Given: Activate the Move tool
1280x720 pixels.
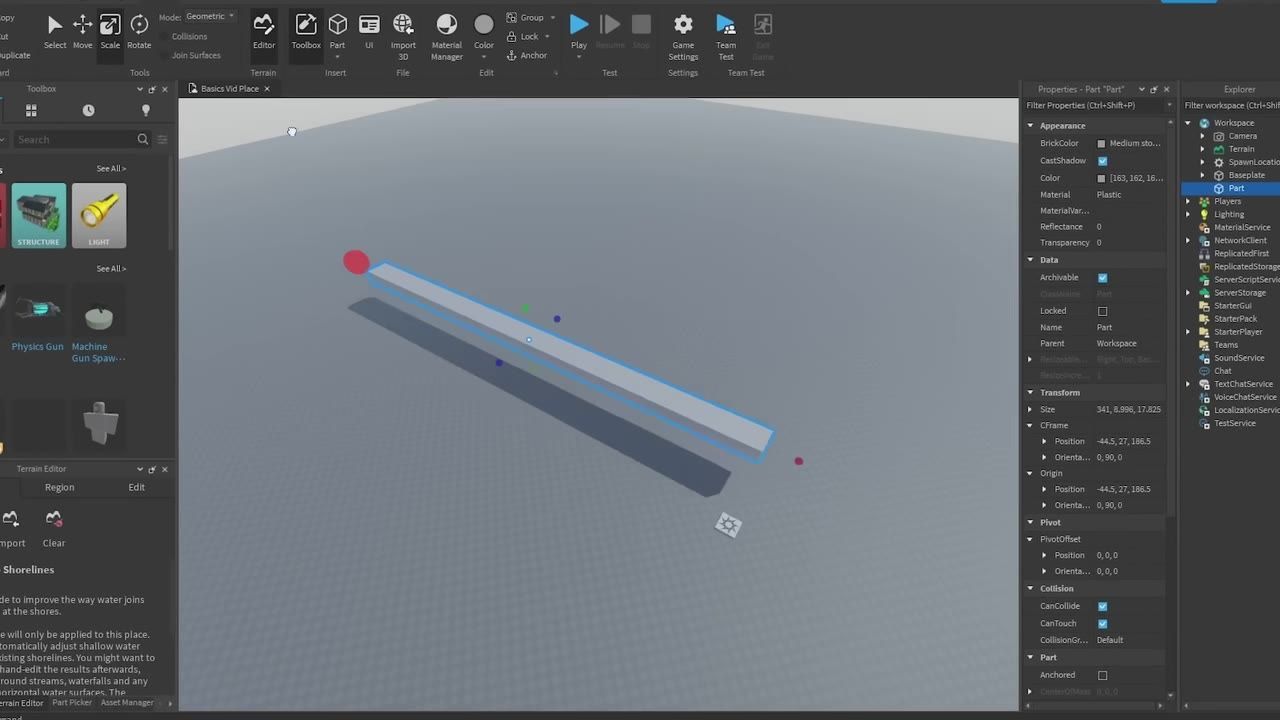Looking at the screenshot, I should [x=82, y=31].
